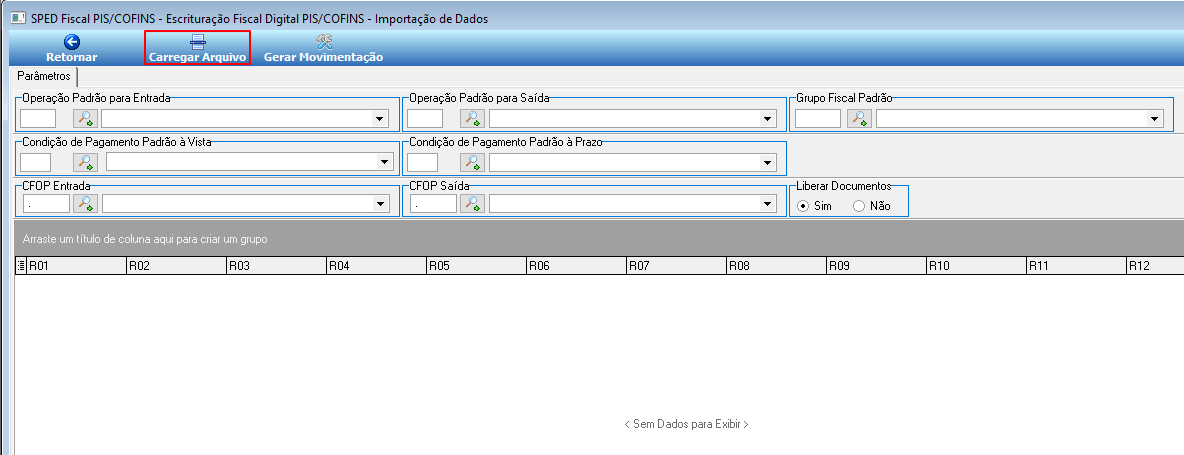Focus Condição de Pagamento à Prazo code field

[x=422, y=161]
